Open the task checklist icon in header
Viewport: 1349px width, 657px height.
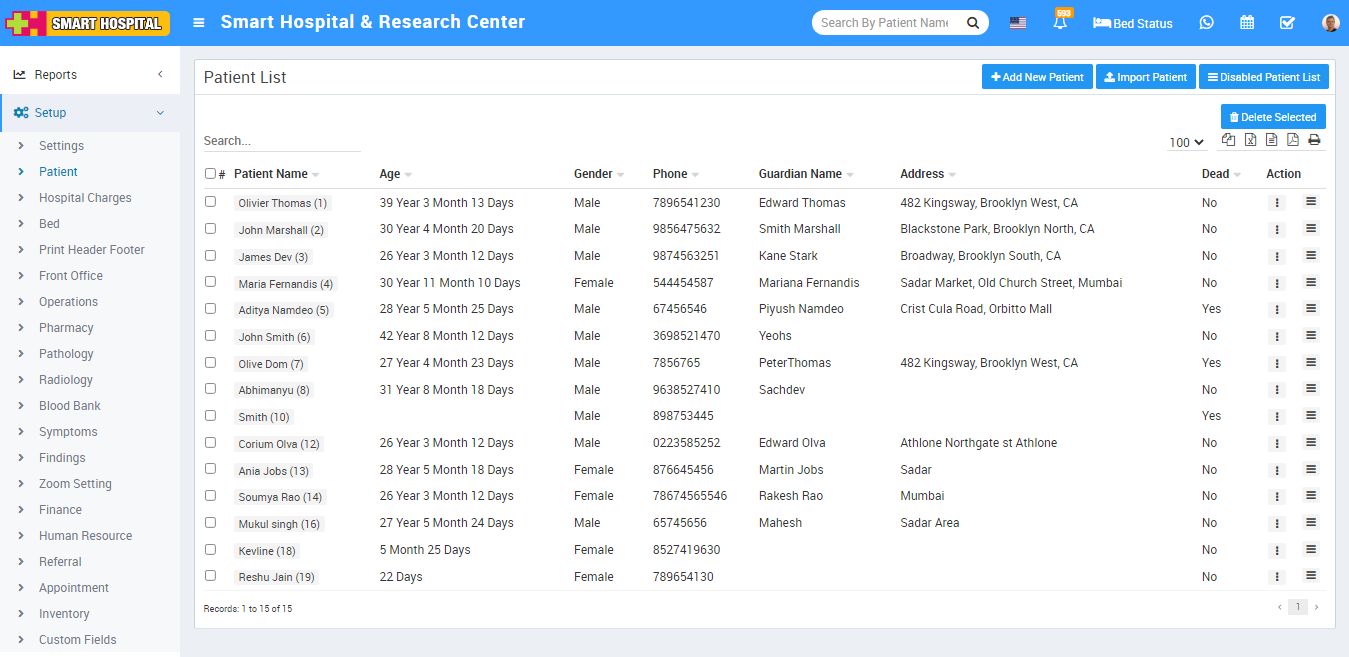[x=1287, y=23]
